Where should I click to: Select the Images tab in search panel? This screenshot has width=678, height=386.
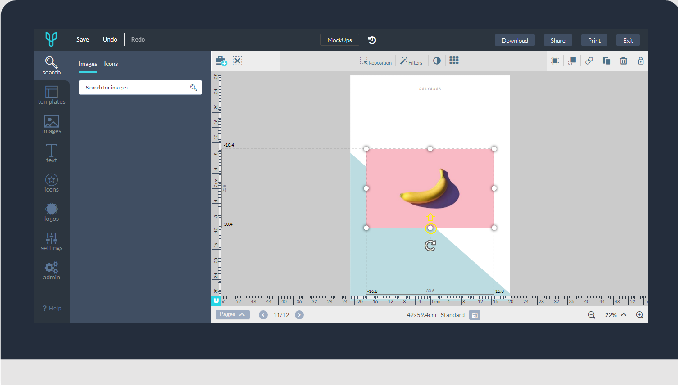88,64
